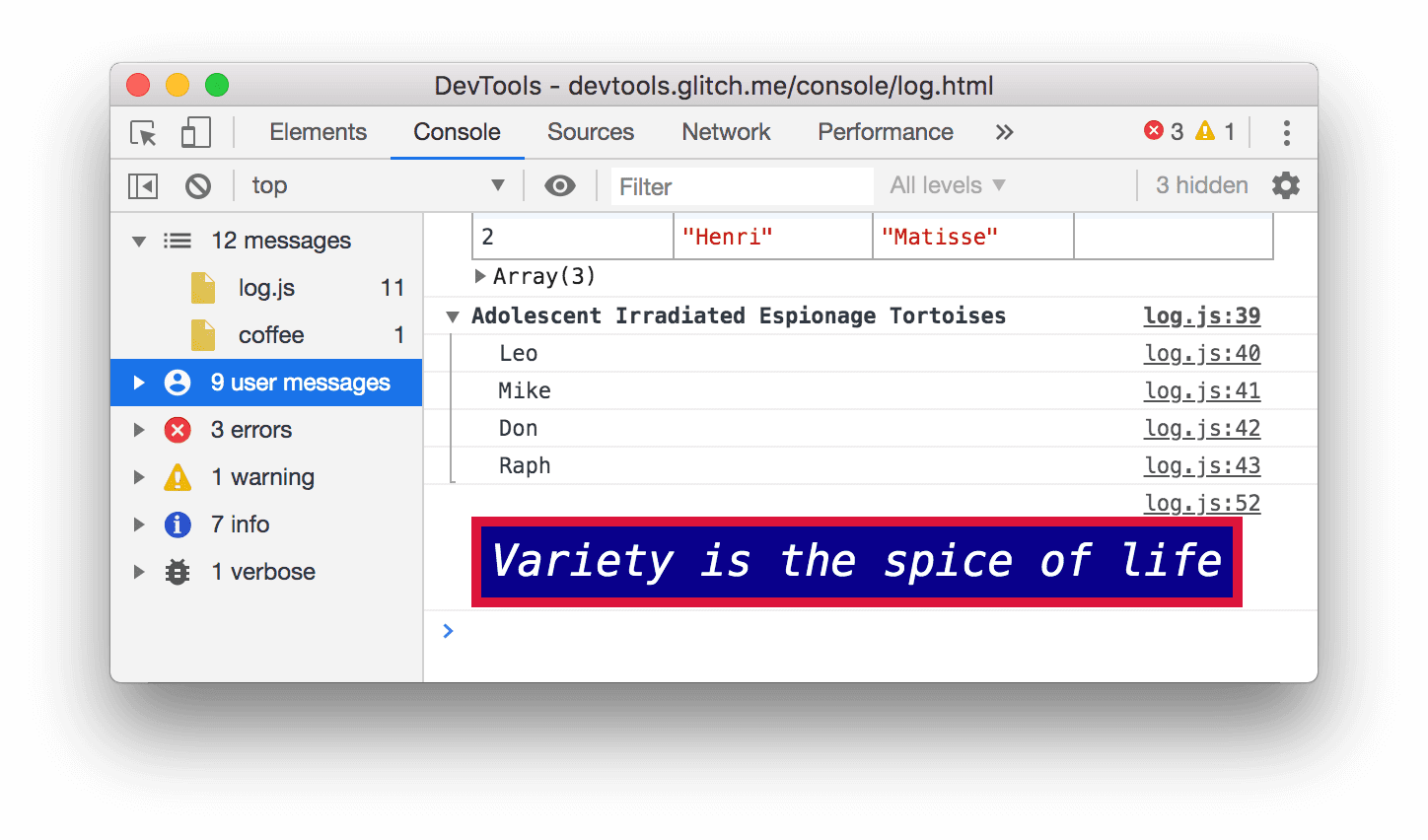Open the three-dot DevTools menu
Image resolution: width=1428 pixels, height=840 pixels.
pos(1285,131)
